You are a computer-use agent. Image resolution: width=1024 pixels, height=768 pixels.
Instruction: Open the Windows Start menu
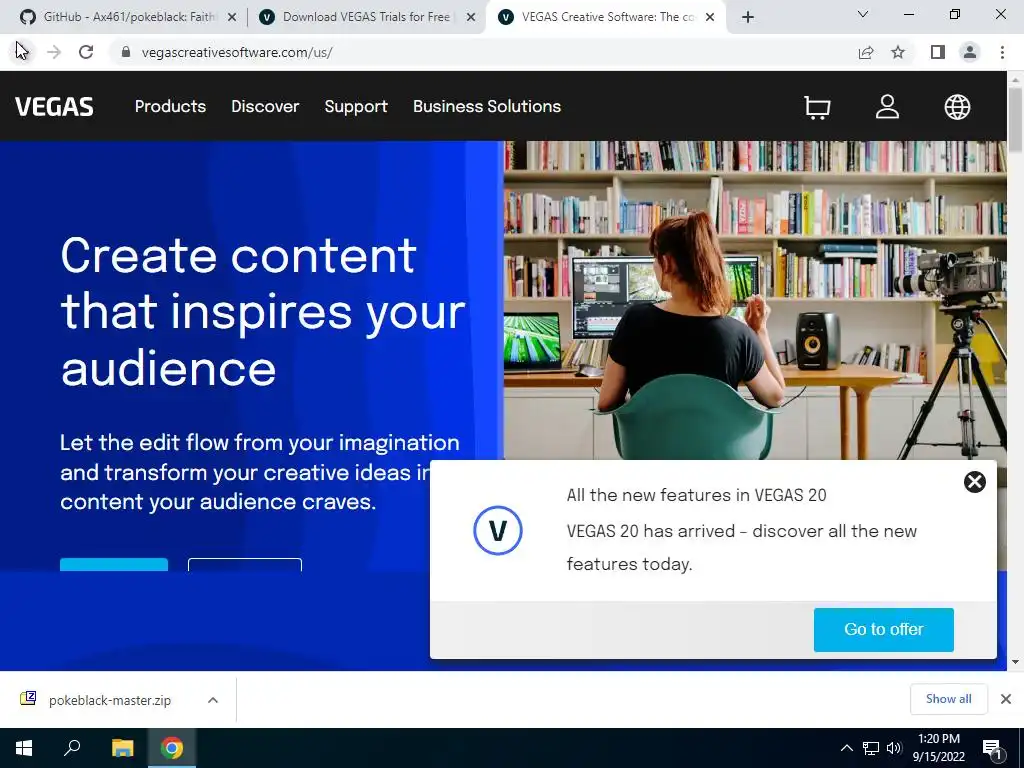click(x=24, y=748)
